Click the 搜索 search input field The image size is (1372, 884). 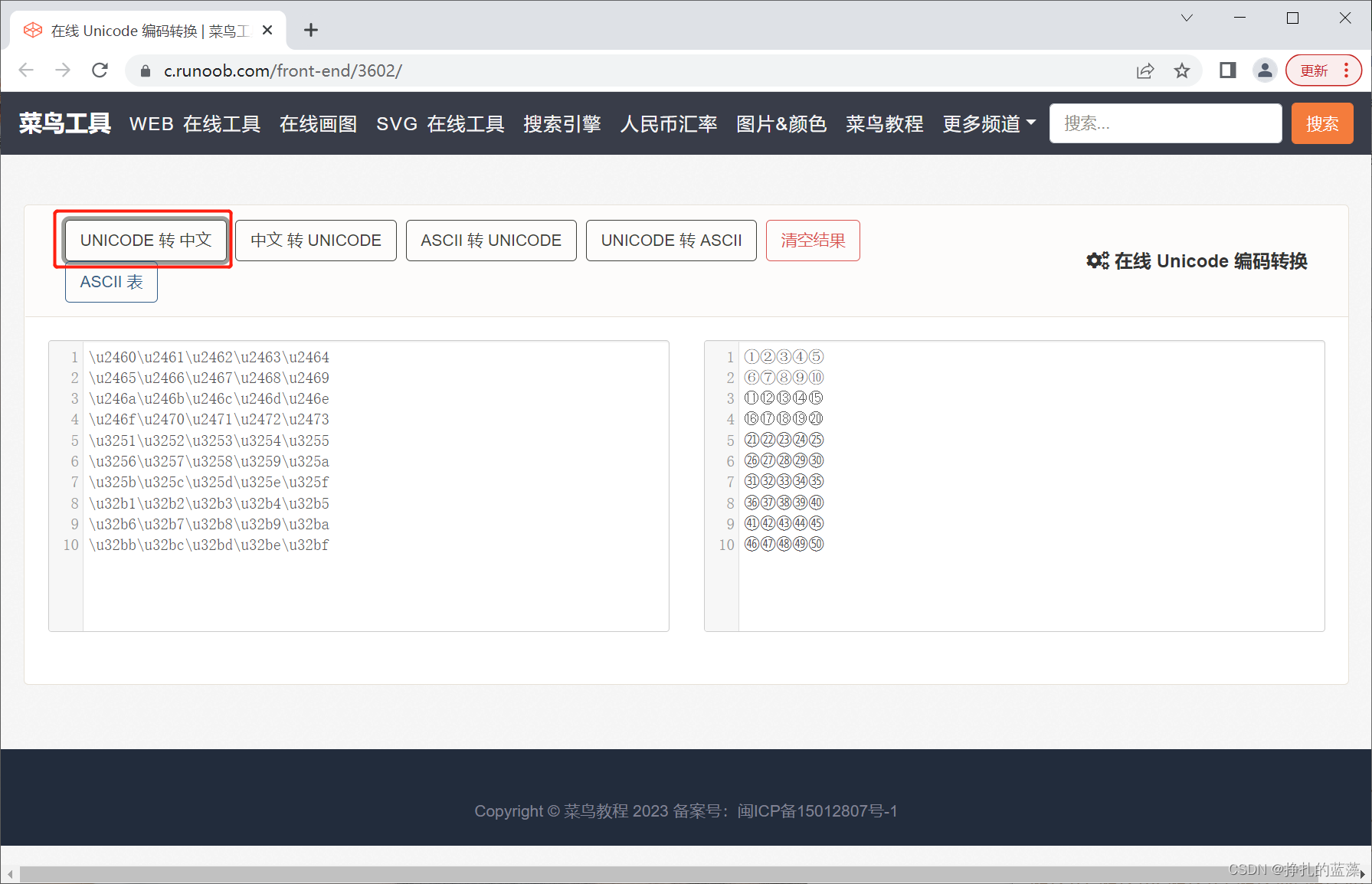click(x=1165, y=123)
